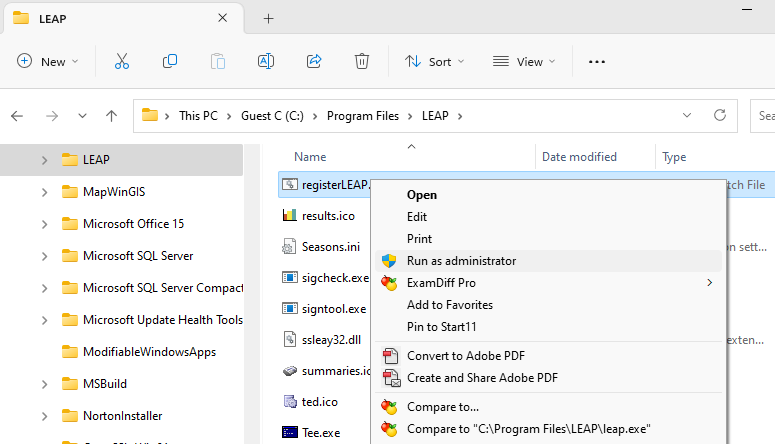This screenshot has width=775, height=444.
Task: Open a new tab with plus button
Action: click(x=268, y=19)
